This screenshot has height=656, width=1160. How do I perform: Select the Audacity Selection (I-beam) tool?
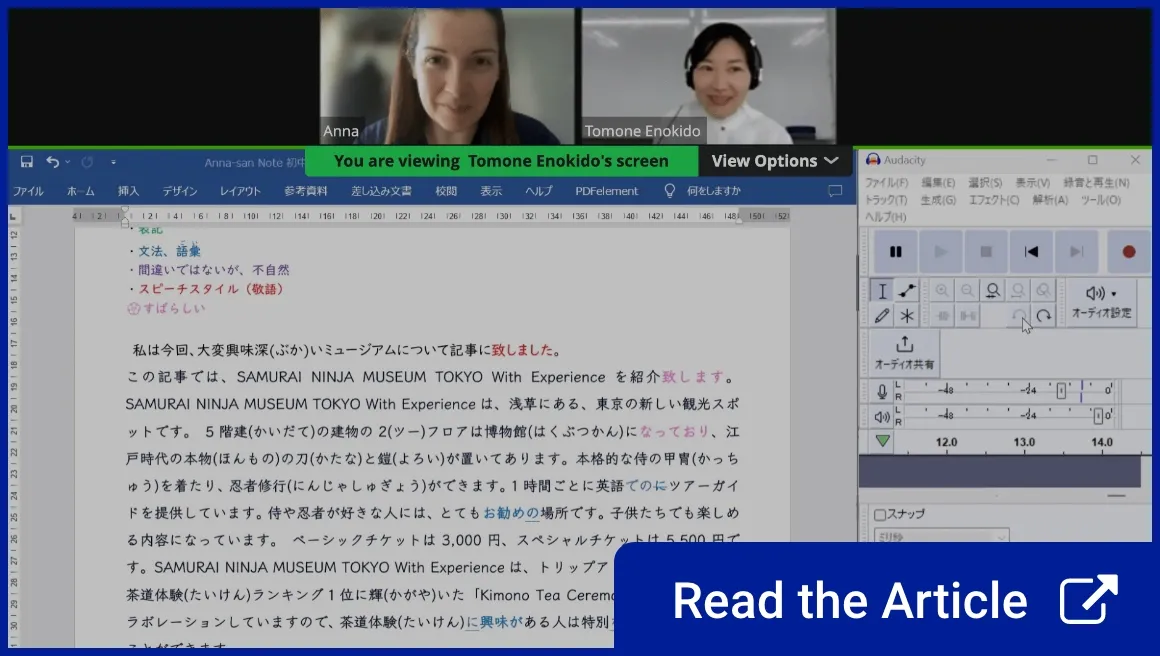[x=882, y=291]
